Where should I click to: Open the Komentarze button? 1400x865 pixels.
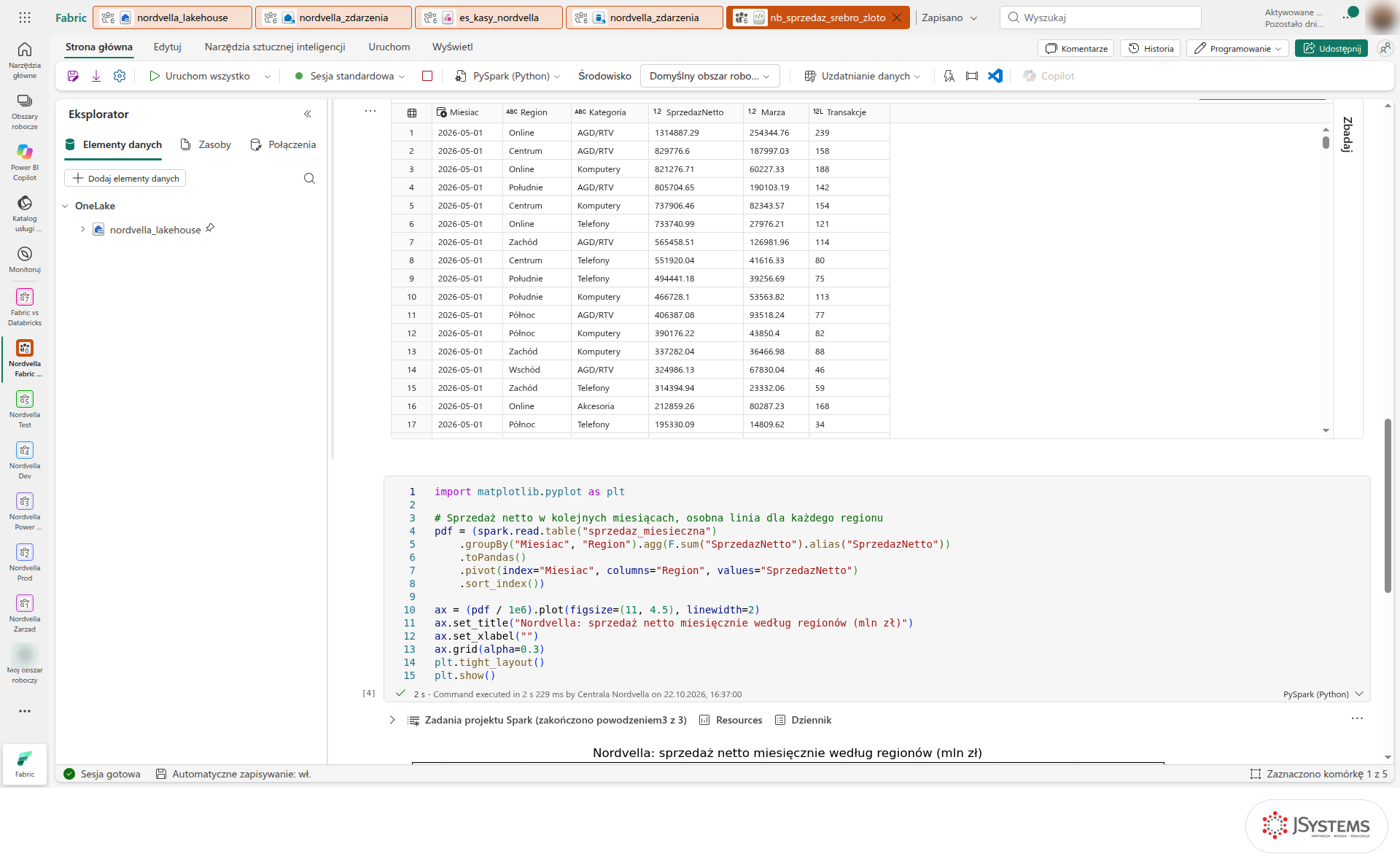(x=1076, y=48)
